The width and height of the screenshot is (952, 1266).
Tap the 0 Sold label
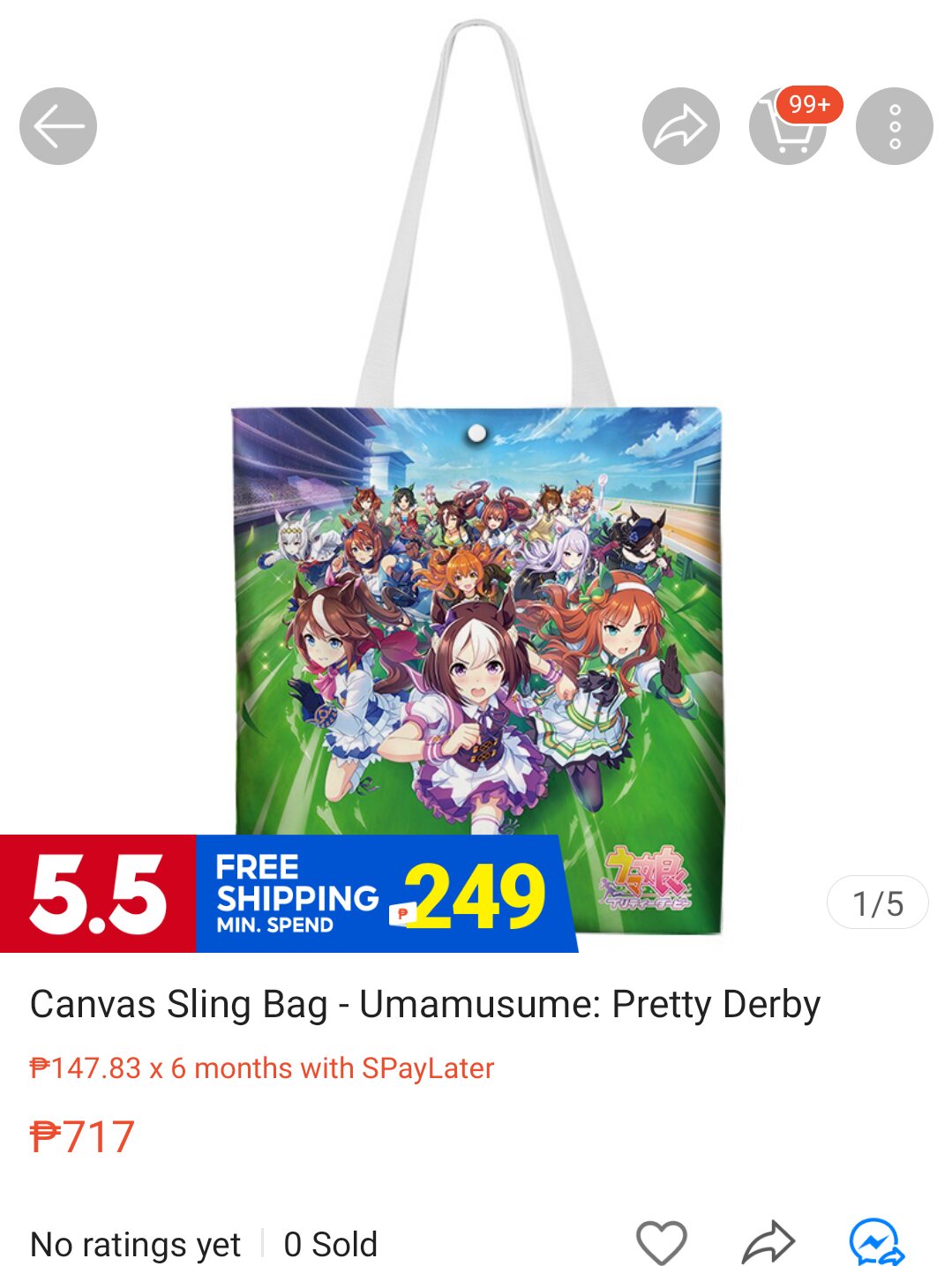(x=331, y=1245)
